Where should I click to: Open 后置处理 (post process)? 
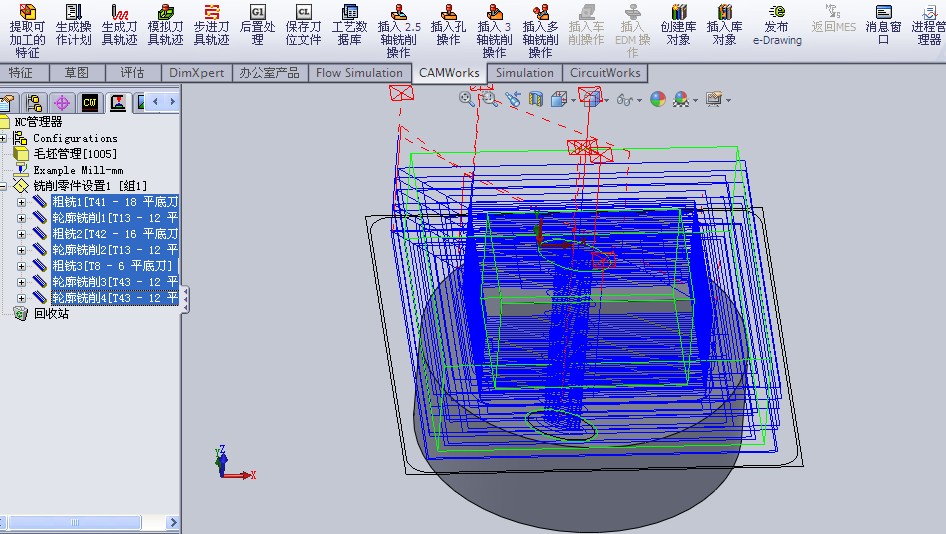pos(258,25)
